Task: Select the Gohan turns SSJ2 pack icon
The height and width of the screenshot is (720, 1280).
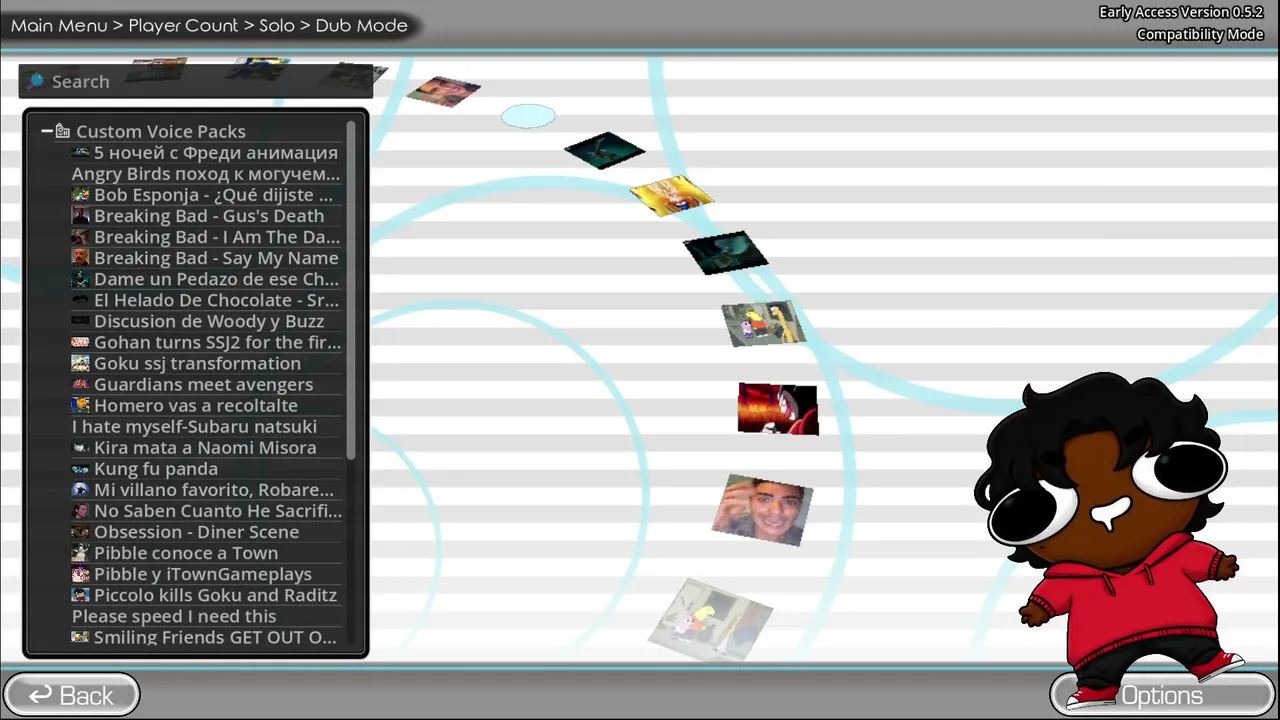Action: 81,342
